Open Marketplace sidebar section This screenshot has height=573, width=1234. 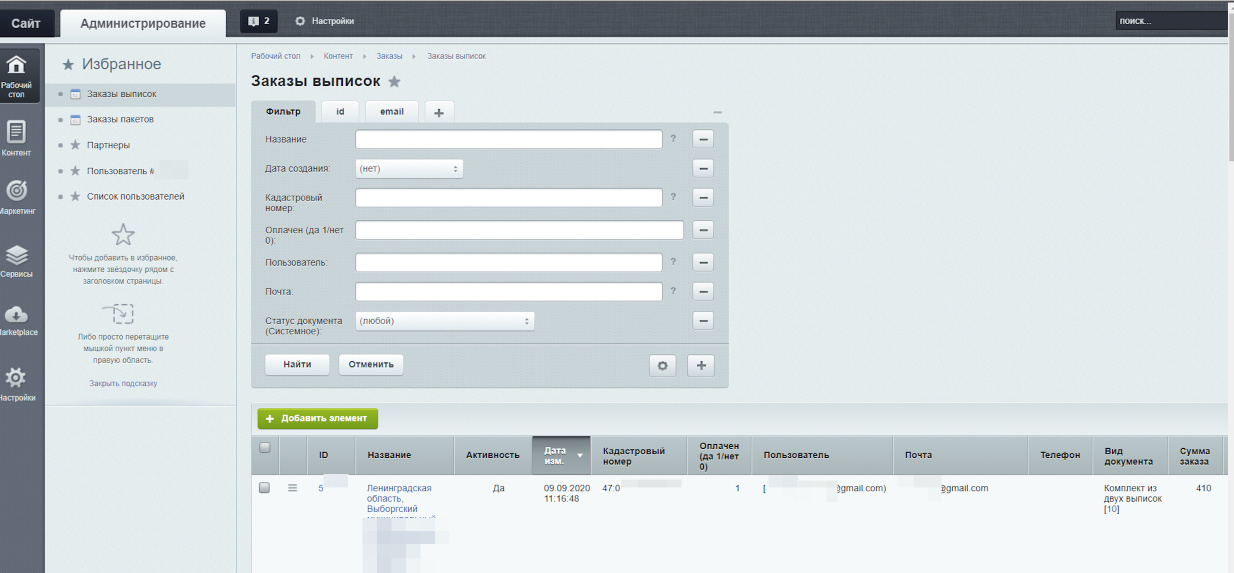17,320
